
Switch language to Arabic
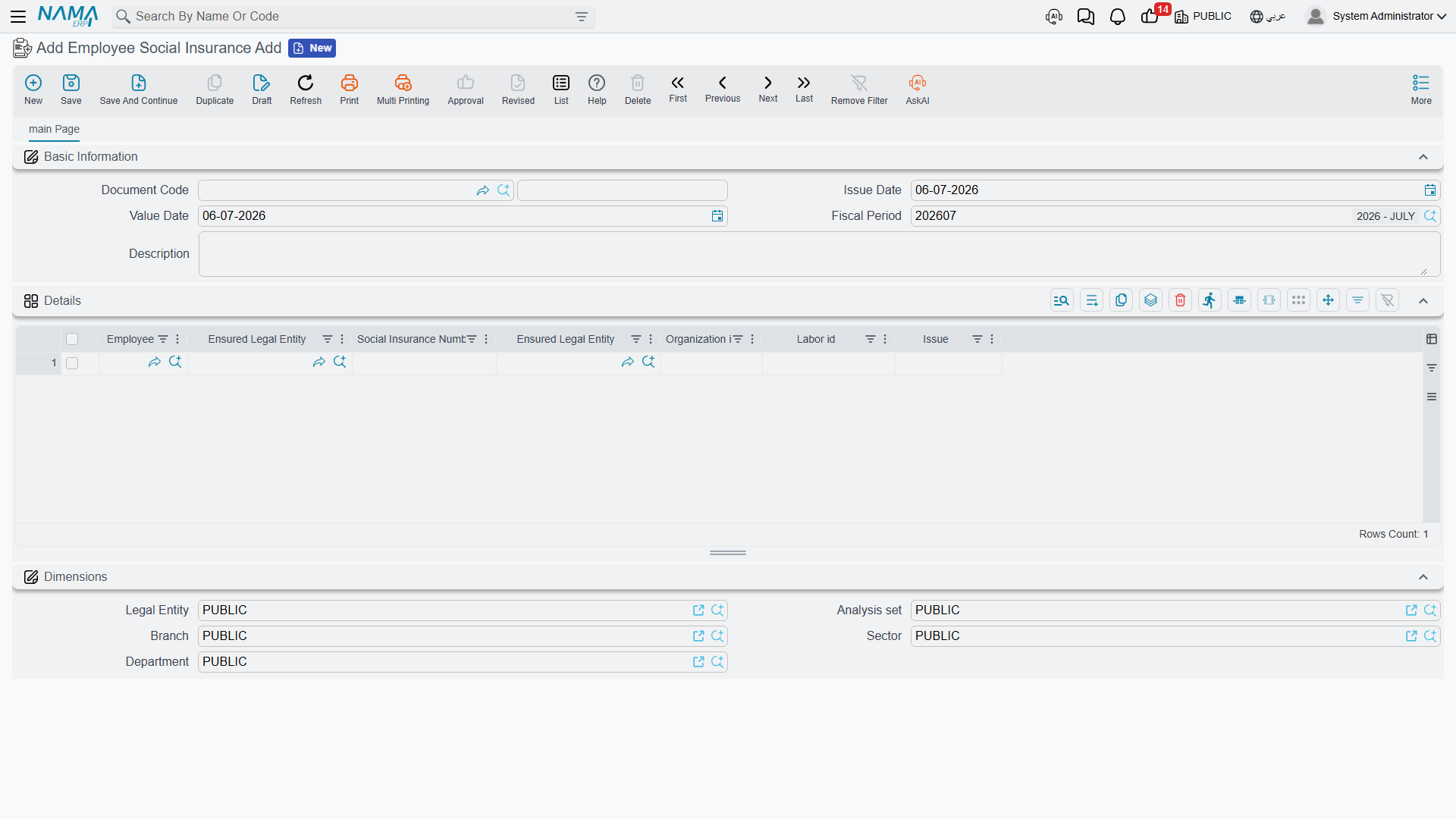click(x=1267, y=17)
